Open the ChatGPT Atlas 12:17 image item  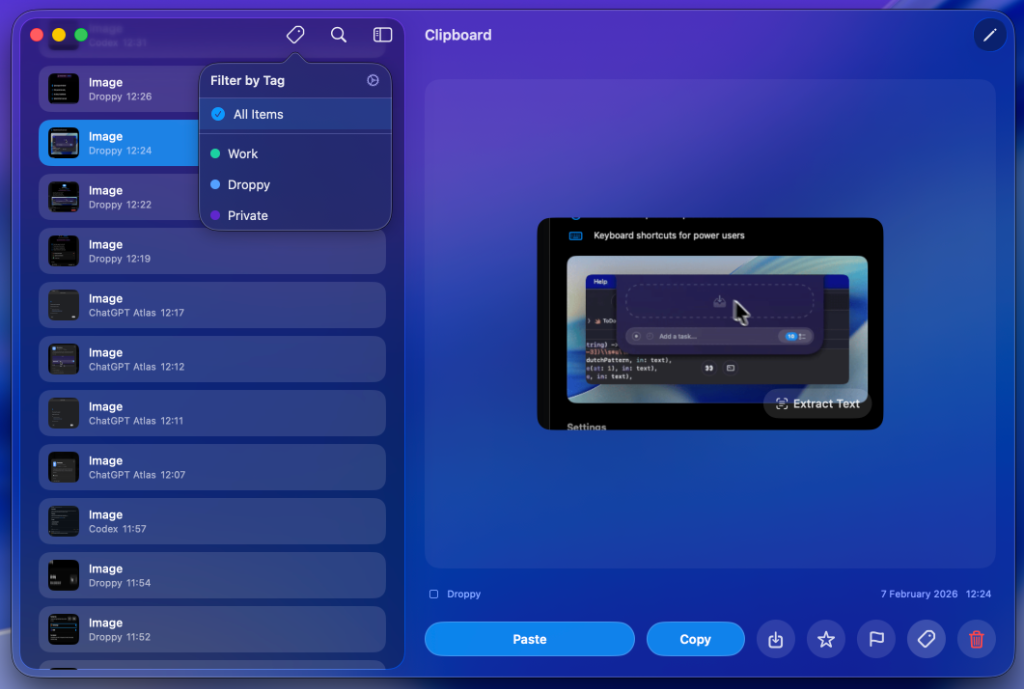212,305
